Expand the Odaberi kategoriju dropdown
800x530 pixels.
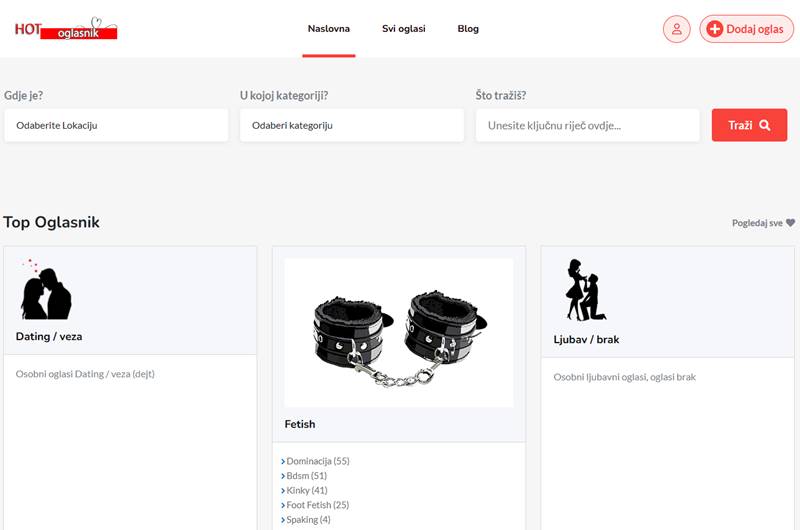click(352, 125)
